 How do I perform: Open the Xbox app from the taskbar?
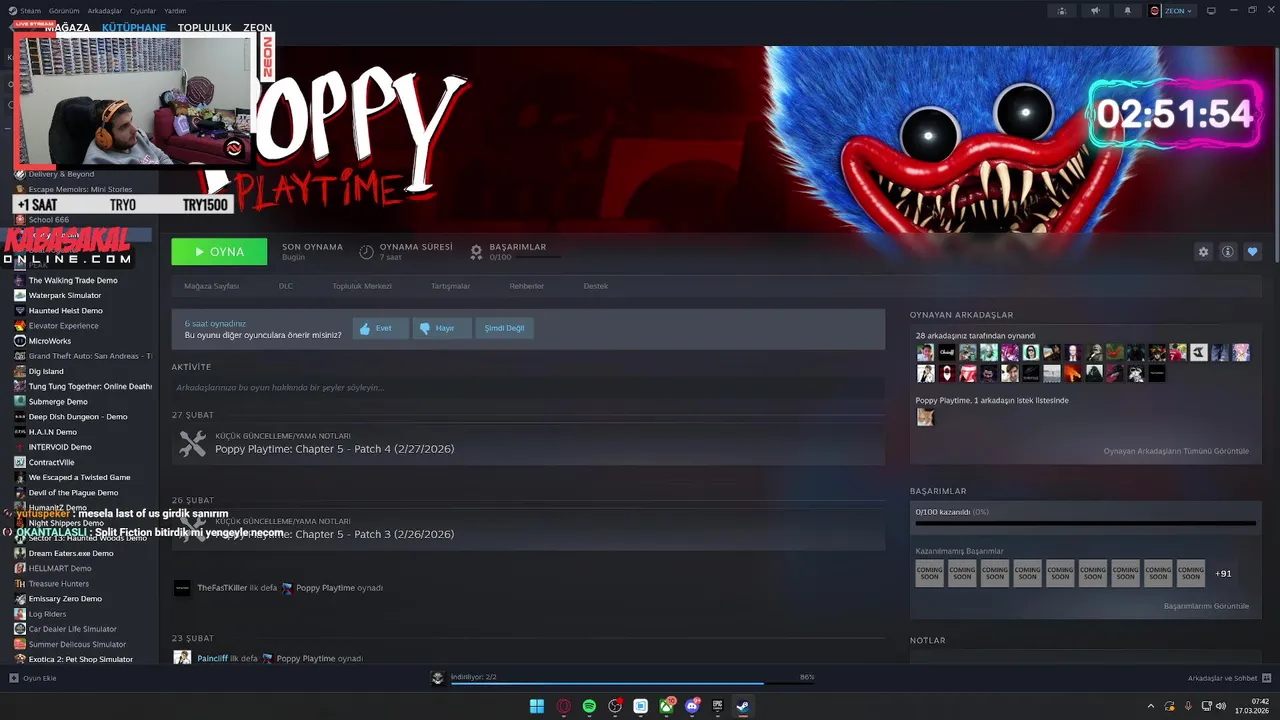(x=666, y=706)
